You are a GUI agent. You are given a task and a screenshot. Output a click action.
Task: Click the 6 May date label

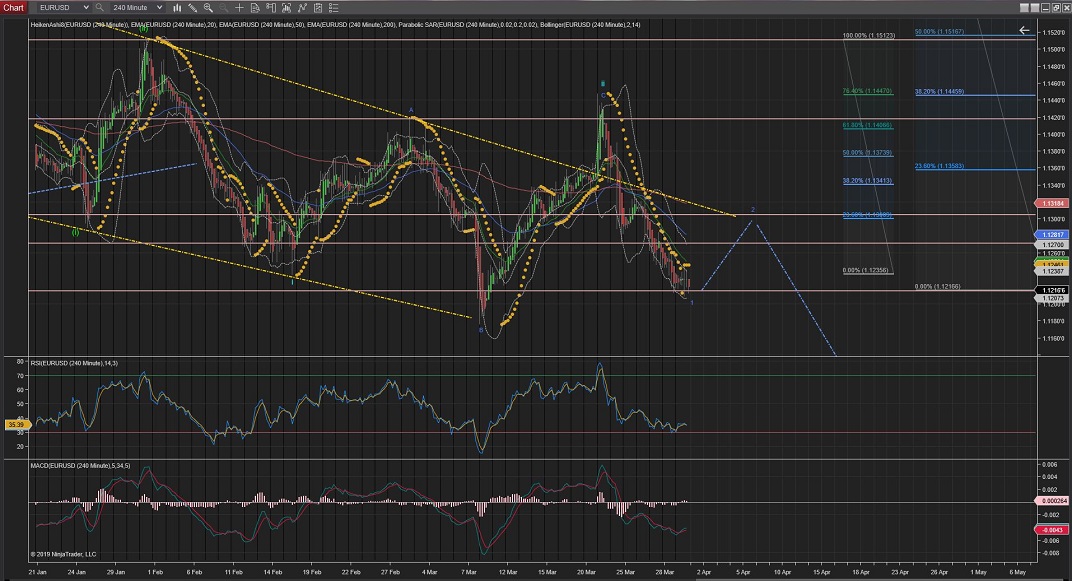(1018, 572)
